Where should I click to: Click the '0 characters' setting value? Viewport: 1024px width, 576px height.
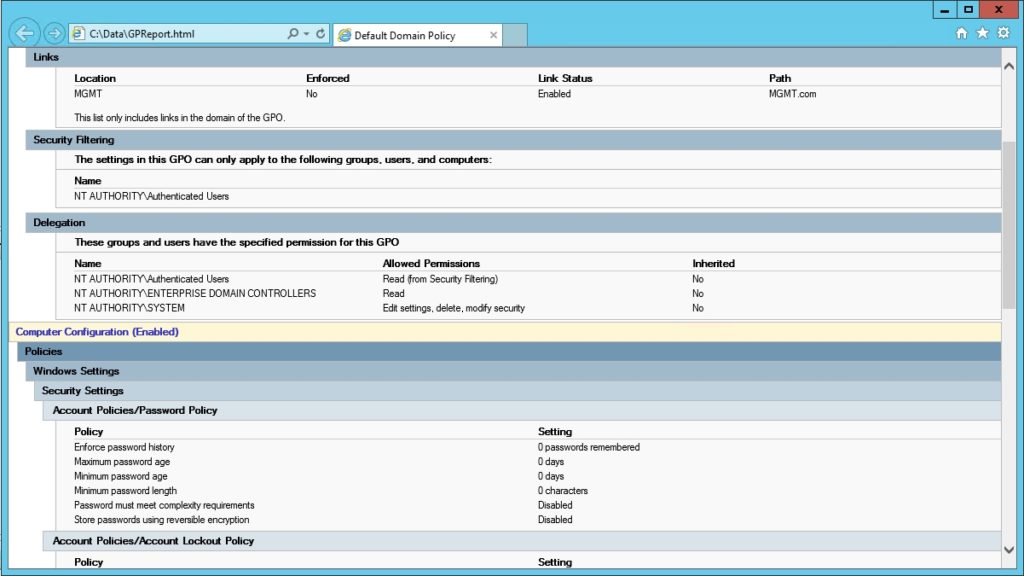point(562,490)
